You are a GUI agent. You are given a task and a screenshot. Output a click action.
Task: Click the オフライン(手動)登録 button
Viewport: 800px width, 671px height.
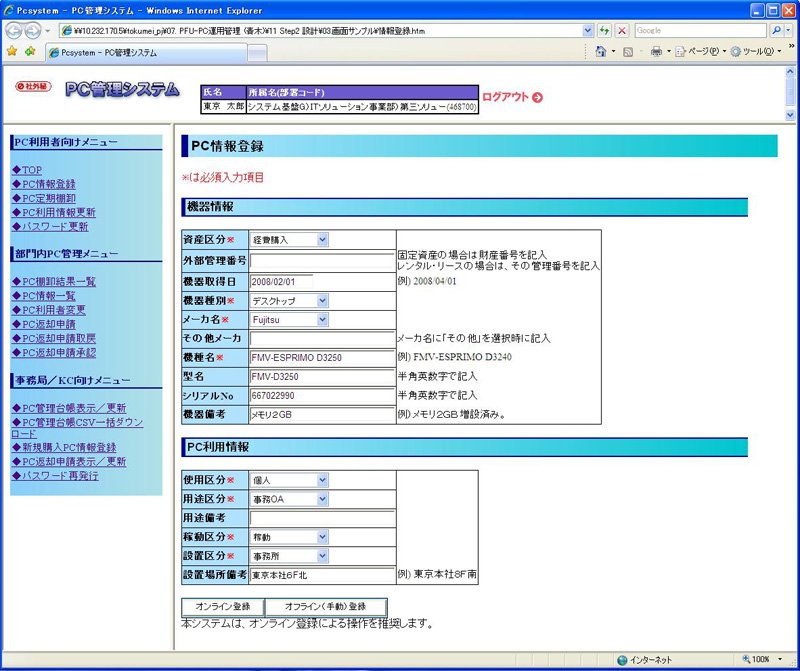click(x=326, y=607)
